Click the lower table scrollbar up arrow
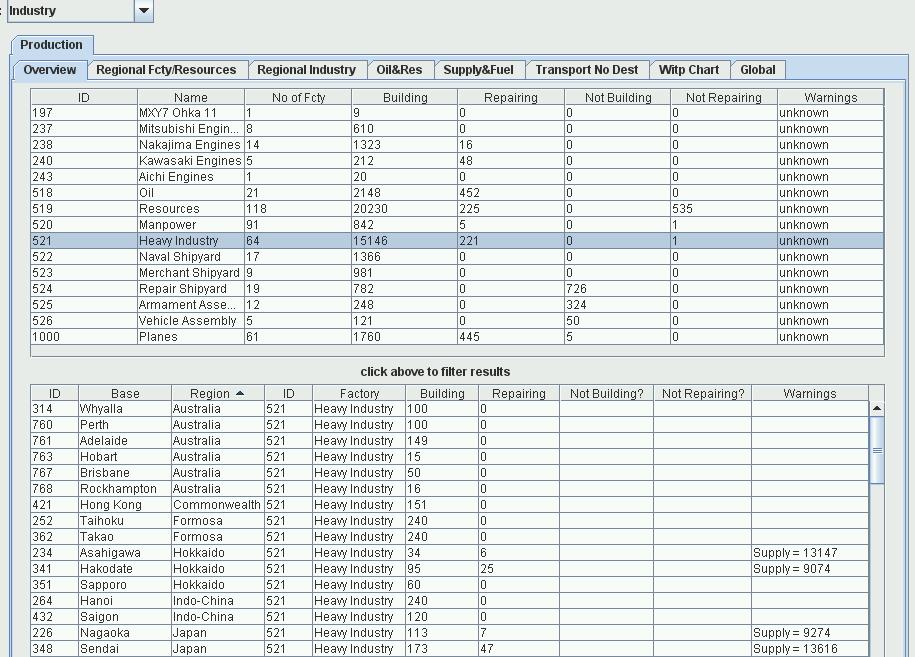Viewport: 915px width, 657px height. 876,408
